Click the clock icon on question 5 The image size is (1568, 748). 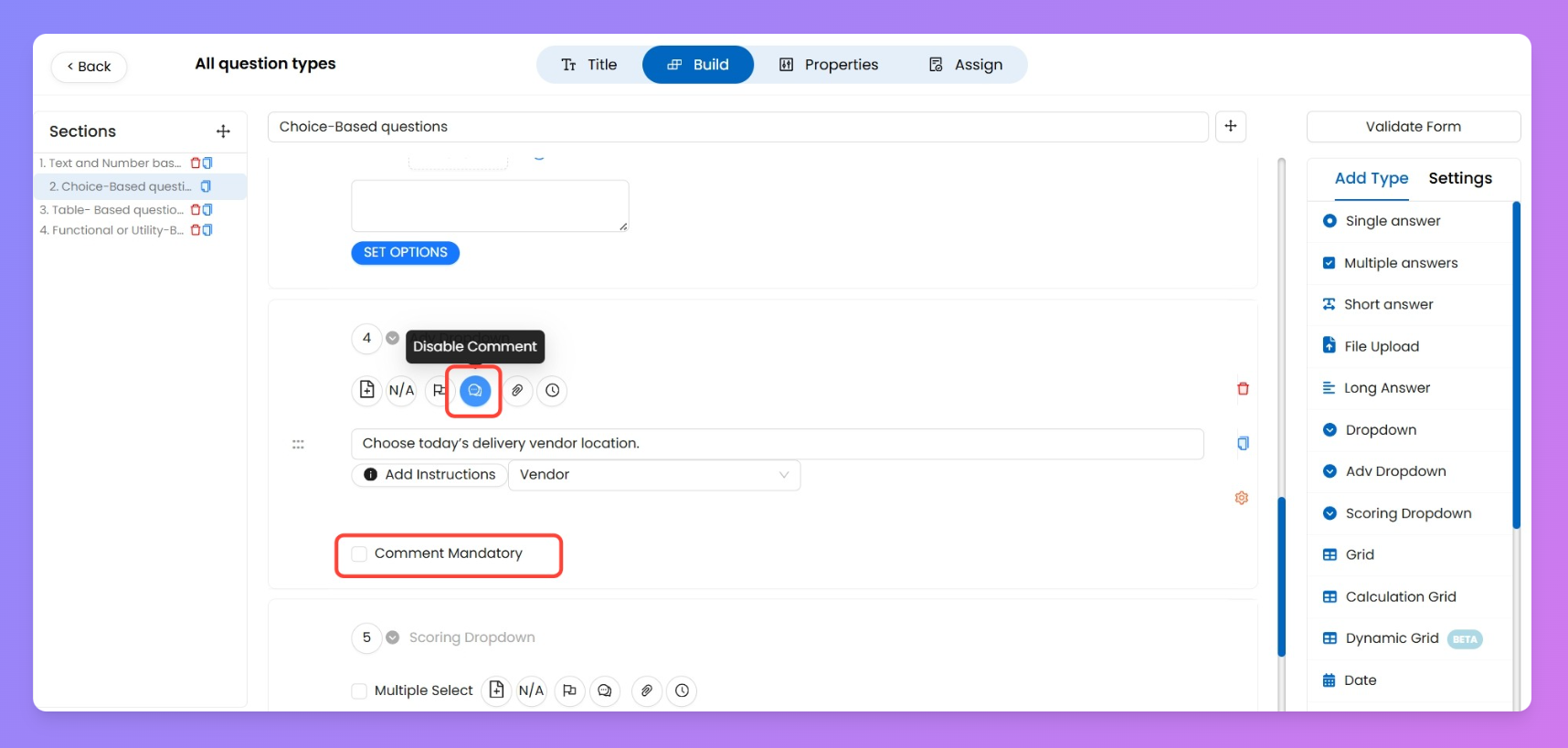pos(682,690)
